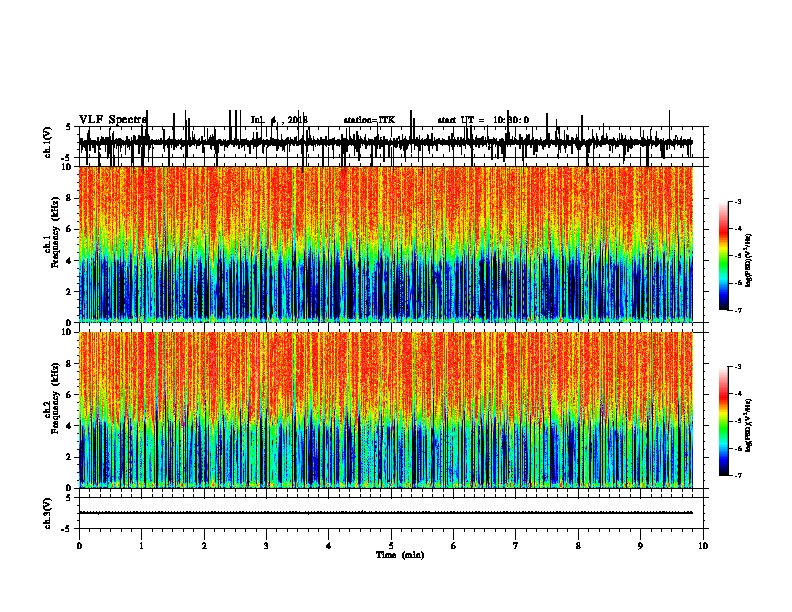Click the "-3" label on ch.1 color scale
The width and height of the screenshot is (792, 612).
point(737,201)
